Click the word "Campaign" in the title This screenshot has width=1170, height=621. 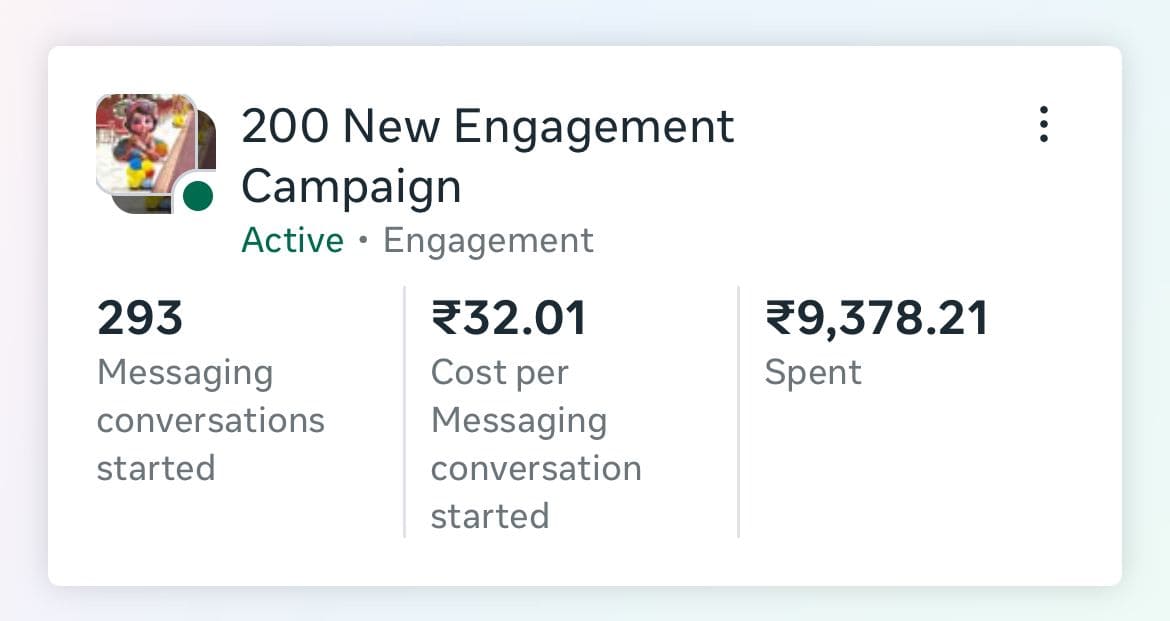pyautogui.click(x=351, y=186)
